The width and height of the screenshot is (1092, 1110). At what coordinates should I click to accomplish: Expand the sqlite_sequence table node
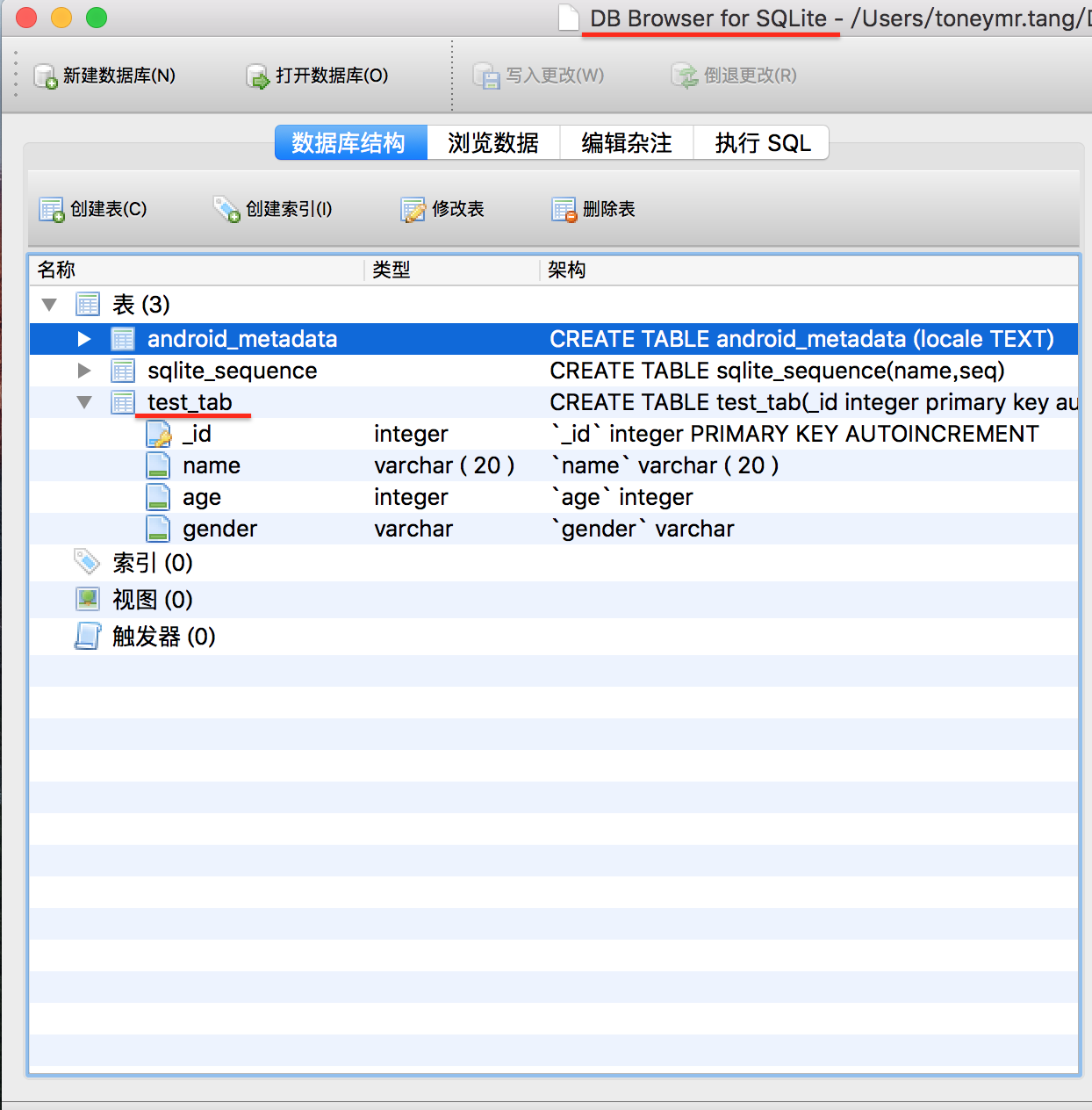coord(83,370)
